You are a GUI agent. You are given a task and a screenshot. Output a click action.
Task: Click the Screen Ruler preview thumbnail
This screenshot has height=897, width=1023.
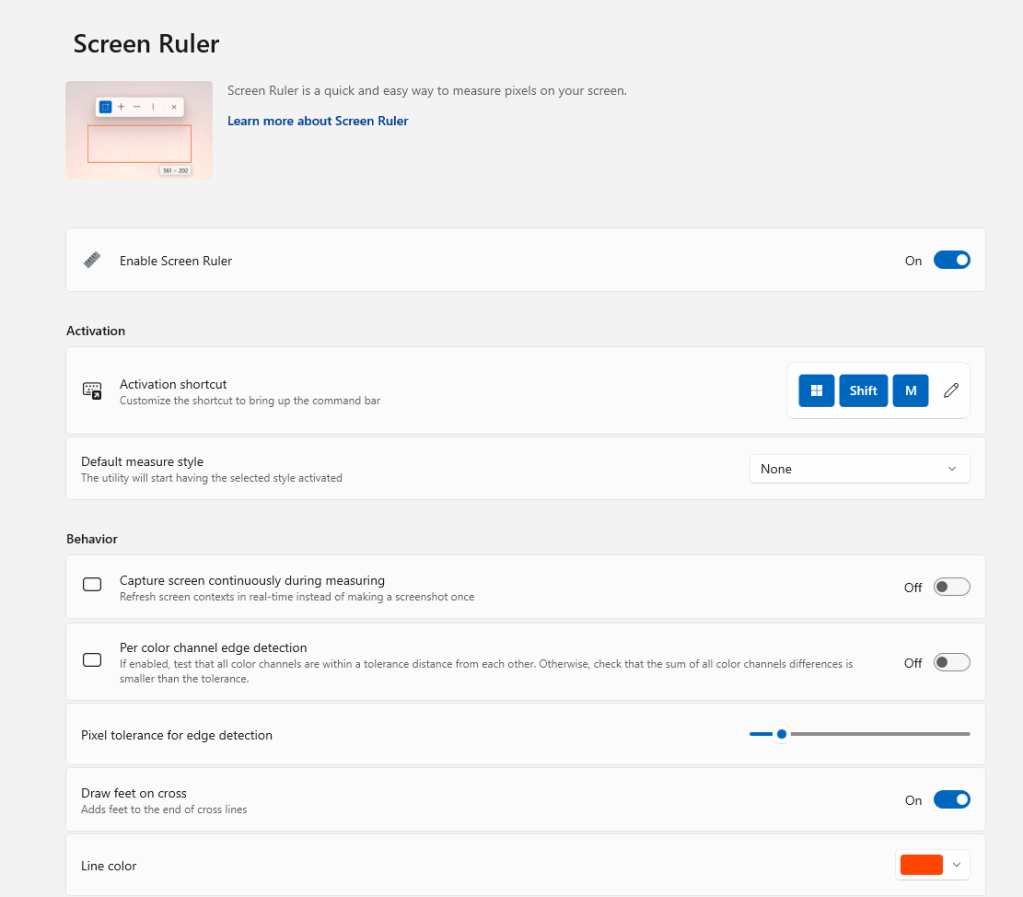point(139,130)
